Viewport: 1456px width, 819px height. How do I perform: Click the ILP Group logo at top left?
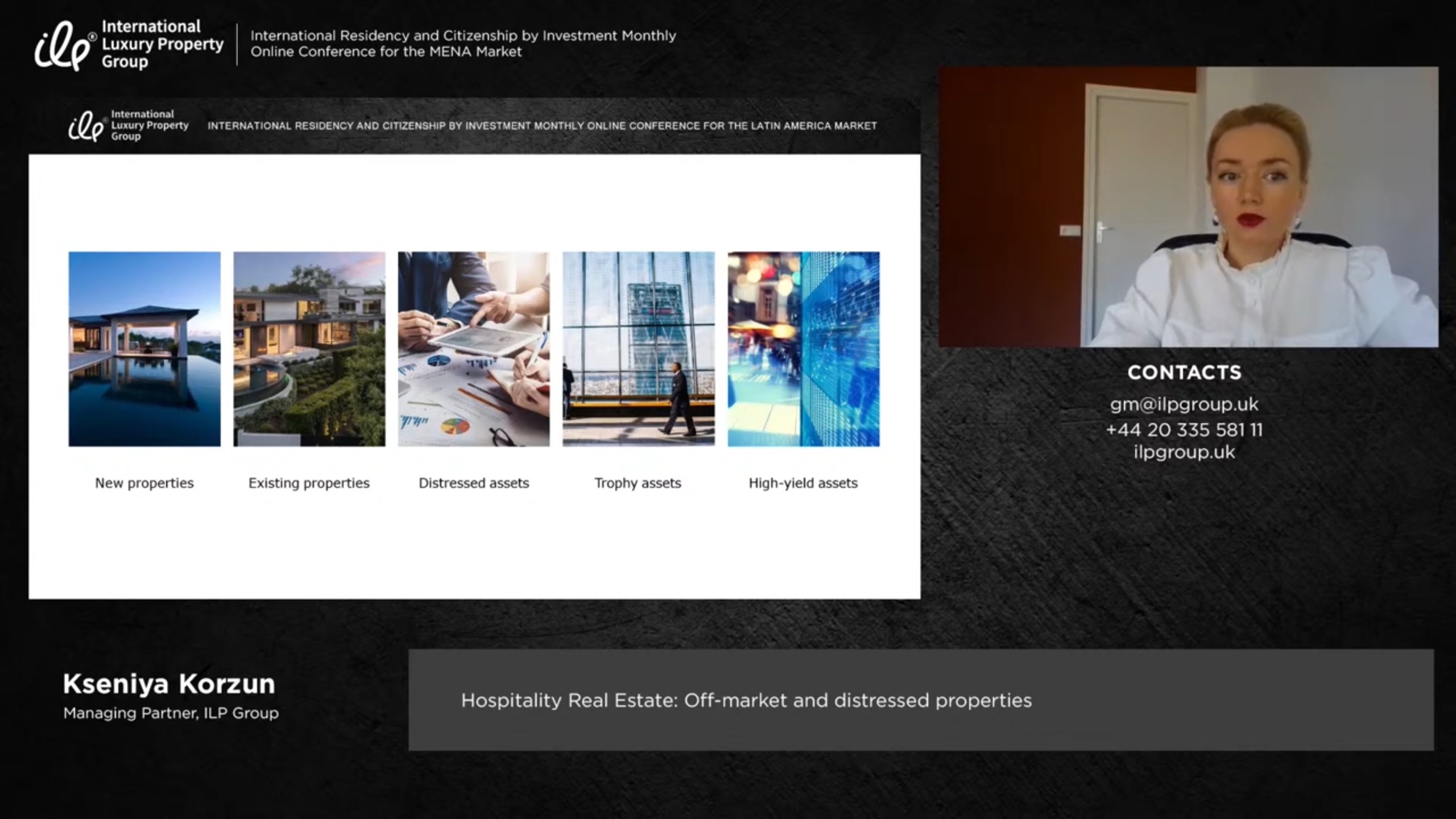pos(129,44)
